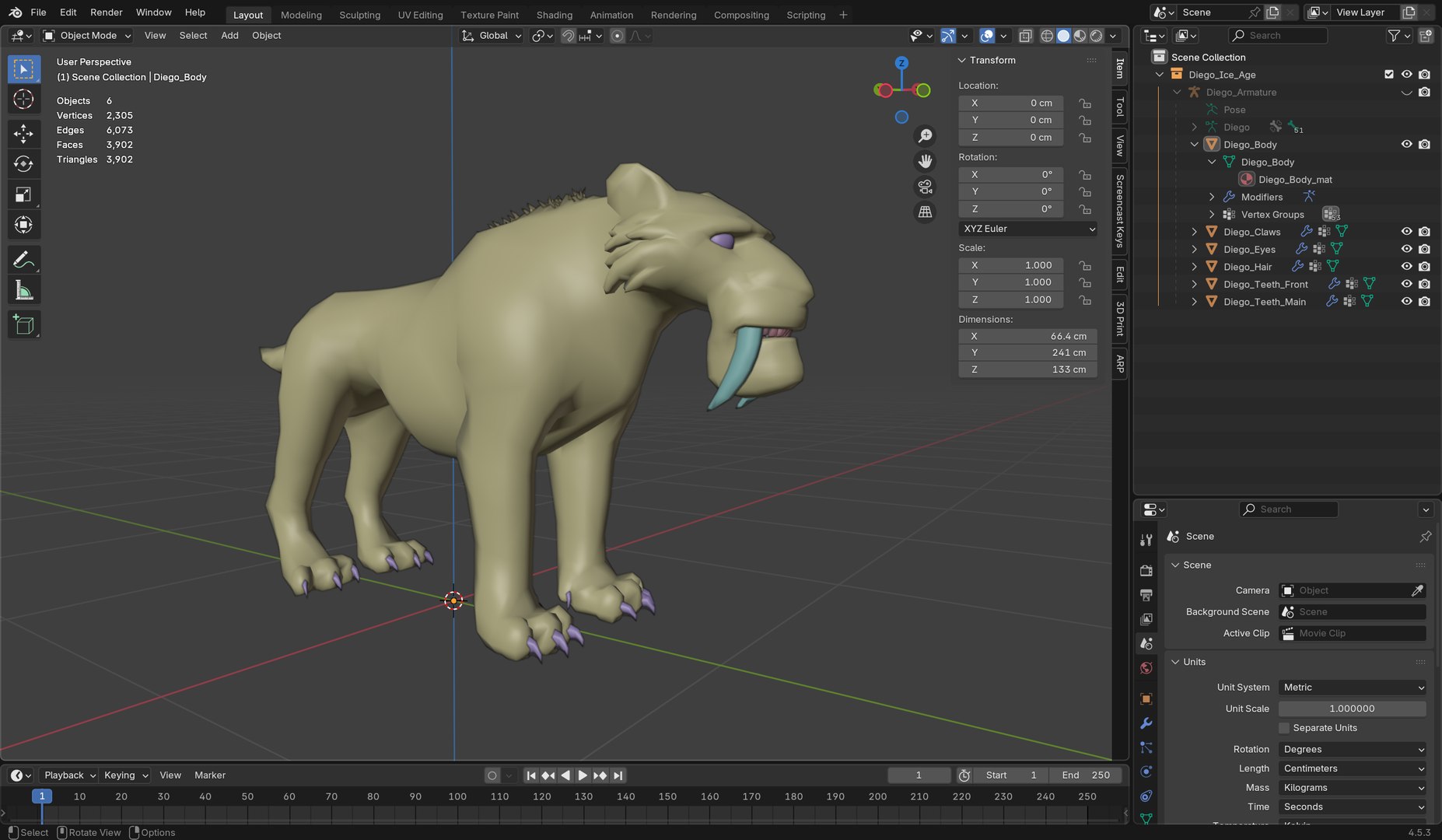The image size is (1442, 840).
Task: Click the End frame 250 field
Action: 1086,775
